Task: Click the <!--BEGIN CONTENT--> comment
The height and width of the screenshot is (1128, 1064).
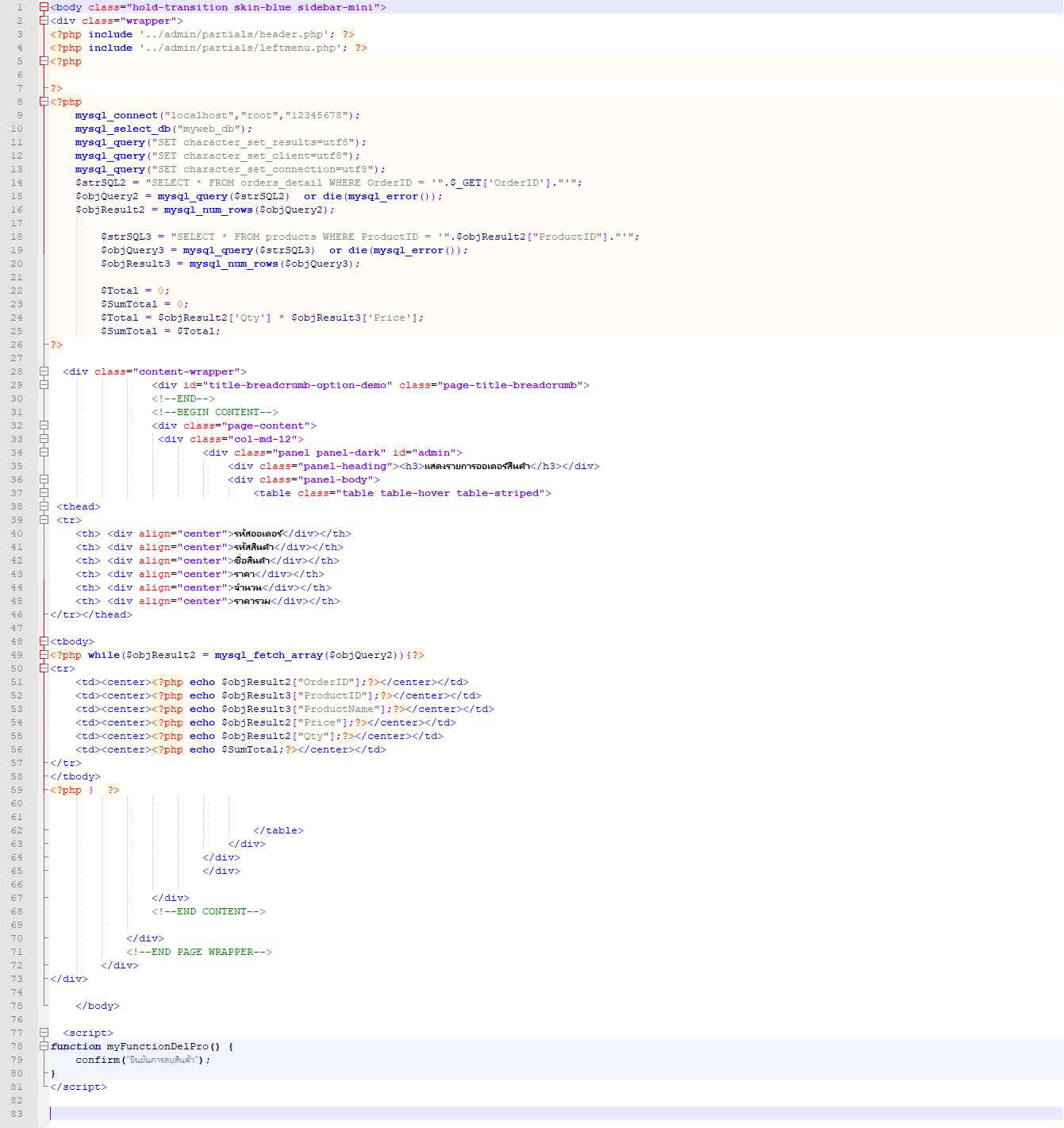Action: point(215,412)
